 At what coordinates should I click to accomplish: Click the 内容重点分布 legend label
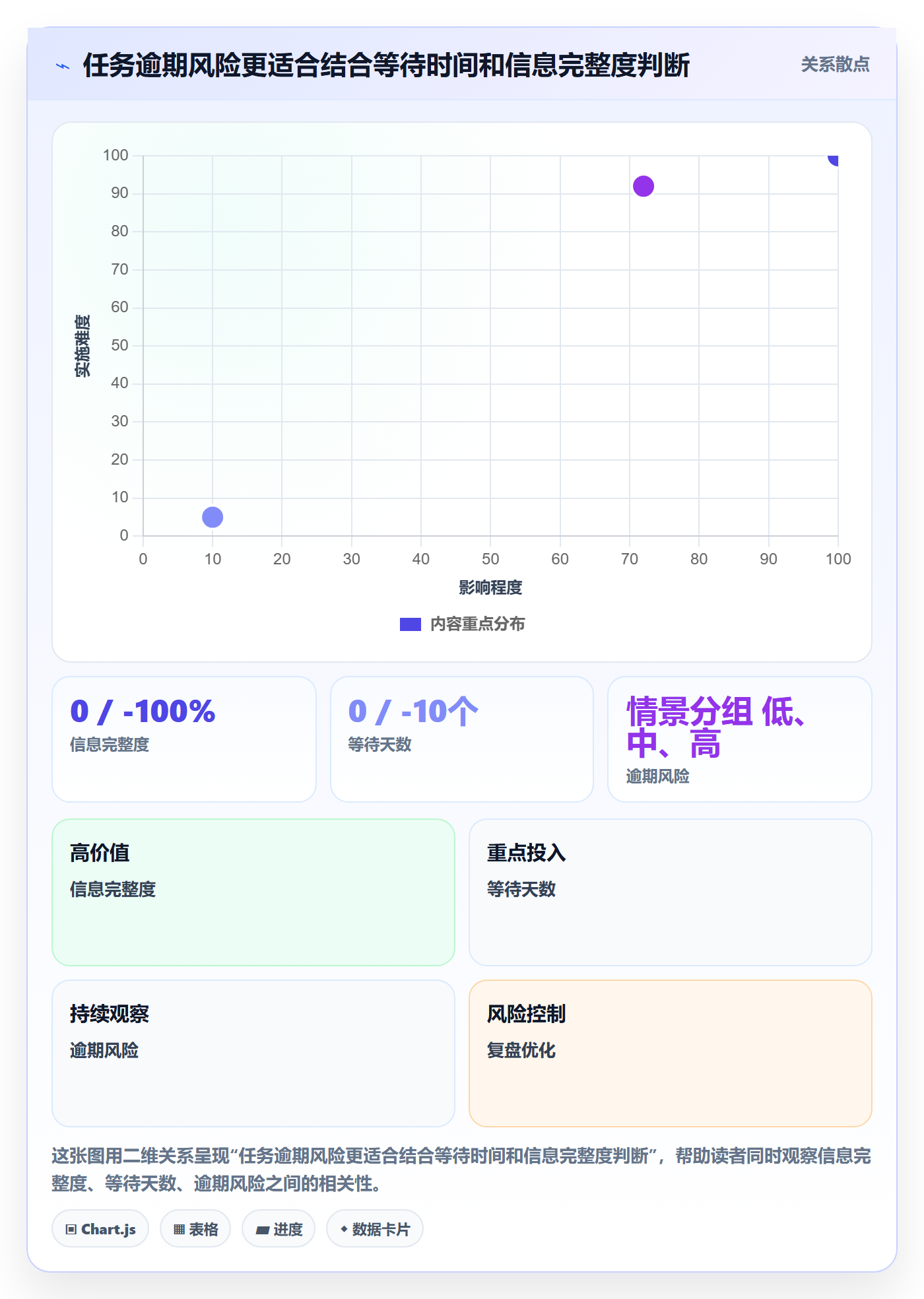[477, 624]
